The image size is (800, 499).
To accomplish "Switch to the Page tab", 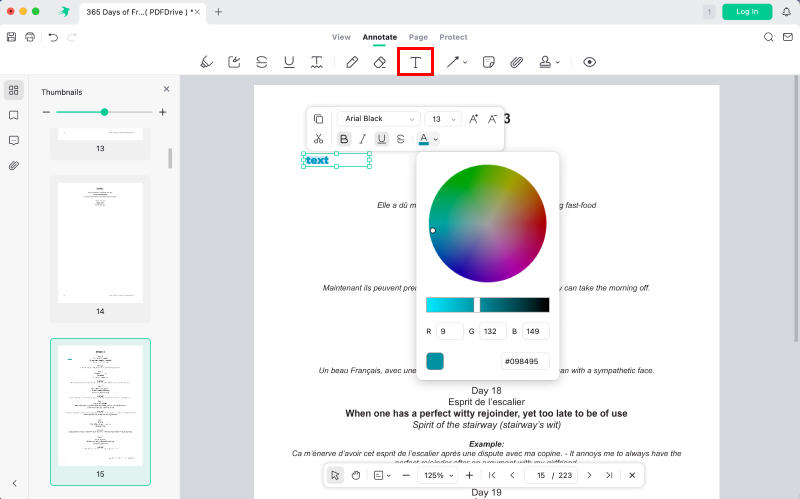I will coord(418,37).
